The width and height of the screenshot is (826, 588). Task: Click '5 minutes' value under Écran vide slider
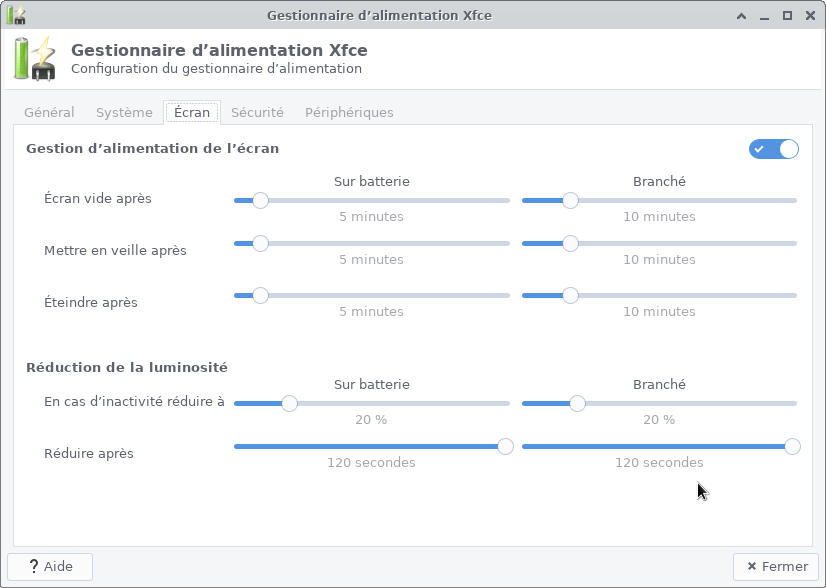click(371, 217)
